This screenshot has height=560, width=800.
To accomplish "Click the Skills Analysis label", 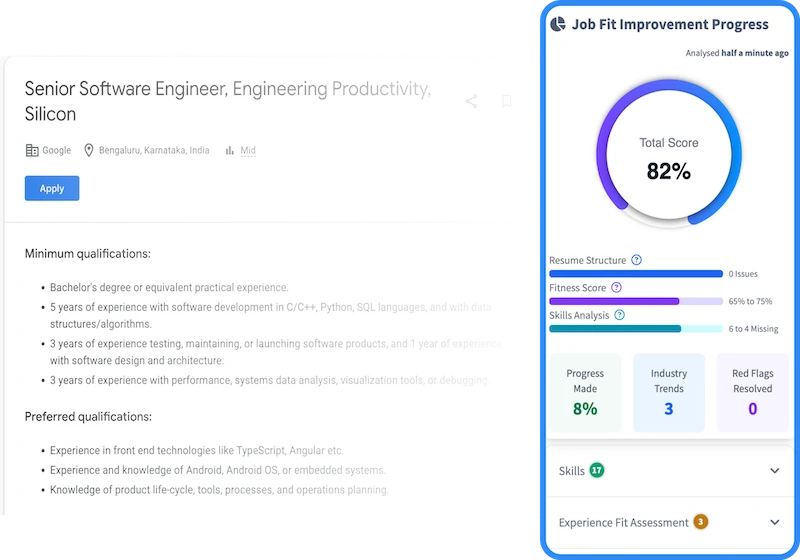I will [579, 315].
